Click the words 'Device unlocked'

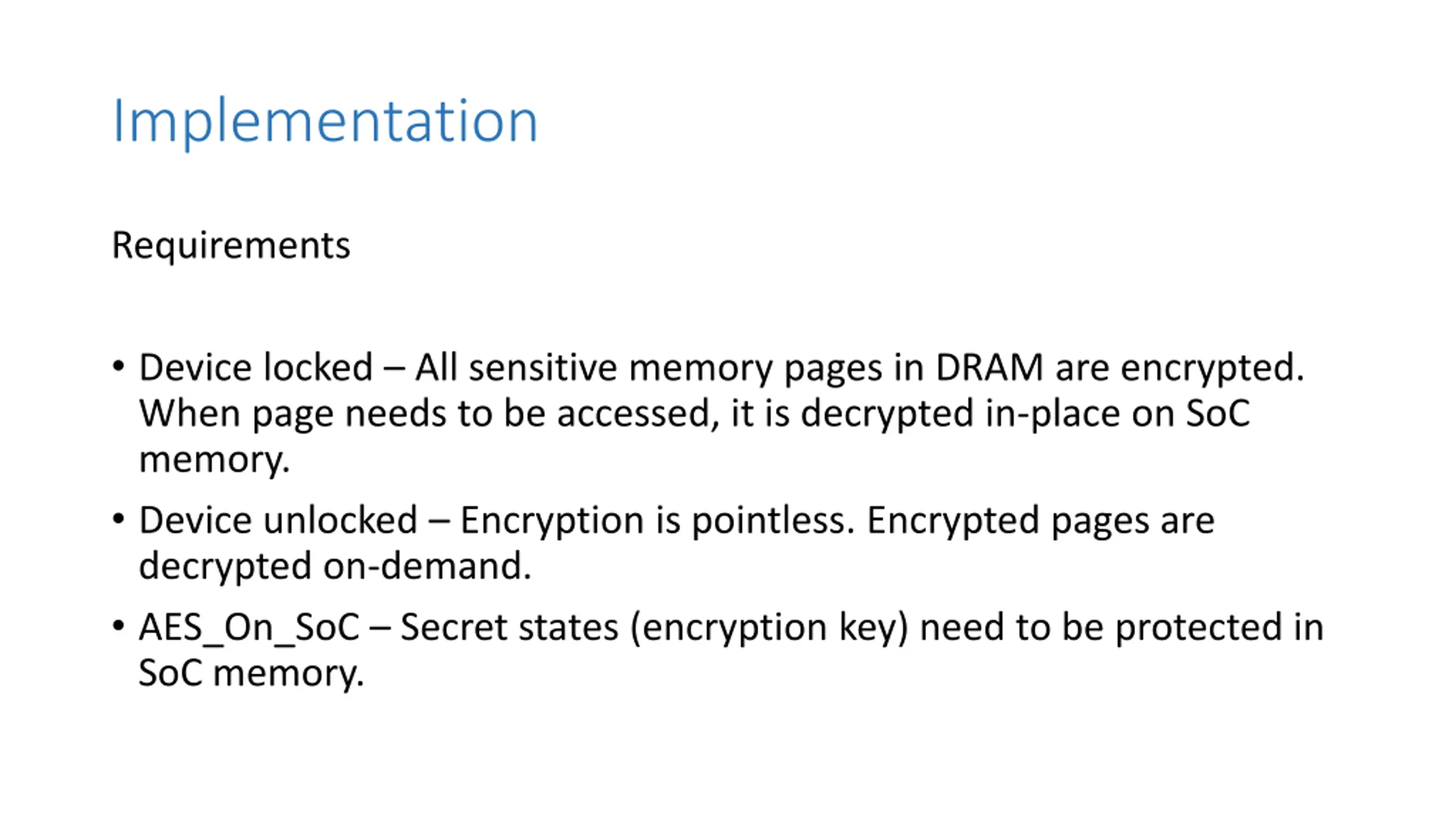click(278, 520)
